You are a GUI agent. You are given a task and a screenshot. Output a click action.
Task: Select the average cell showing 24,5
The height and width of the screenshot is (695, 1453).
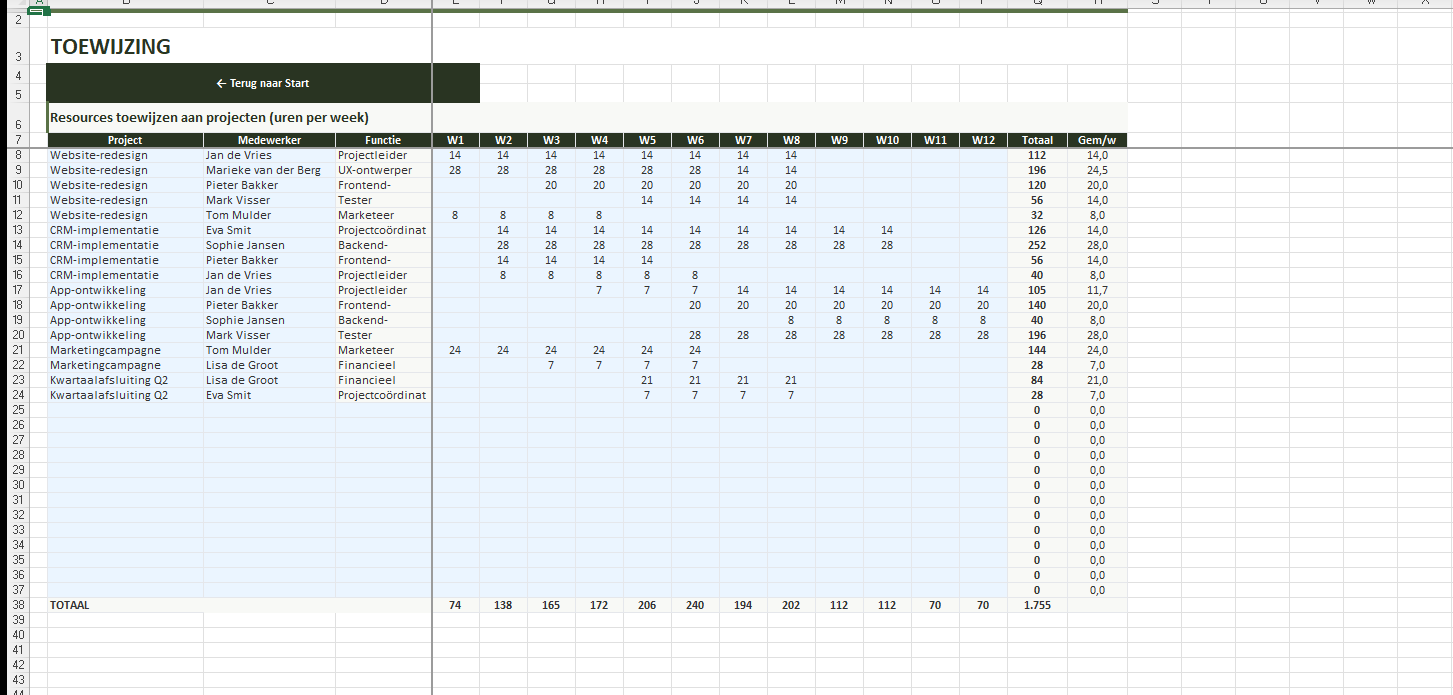pyautogui.click(x=1096, y=170)
